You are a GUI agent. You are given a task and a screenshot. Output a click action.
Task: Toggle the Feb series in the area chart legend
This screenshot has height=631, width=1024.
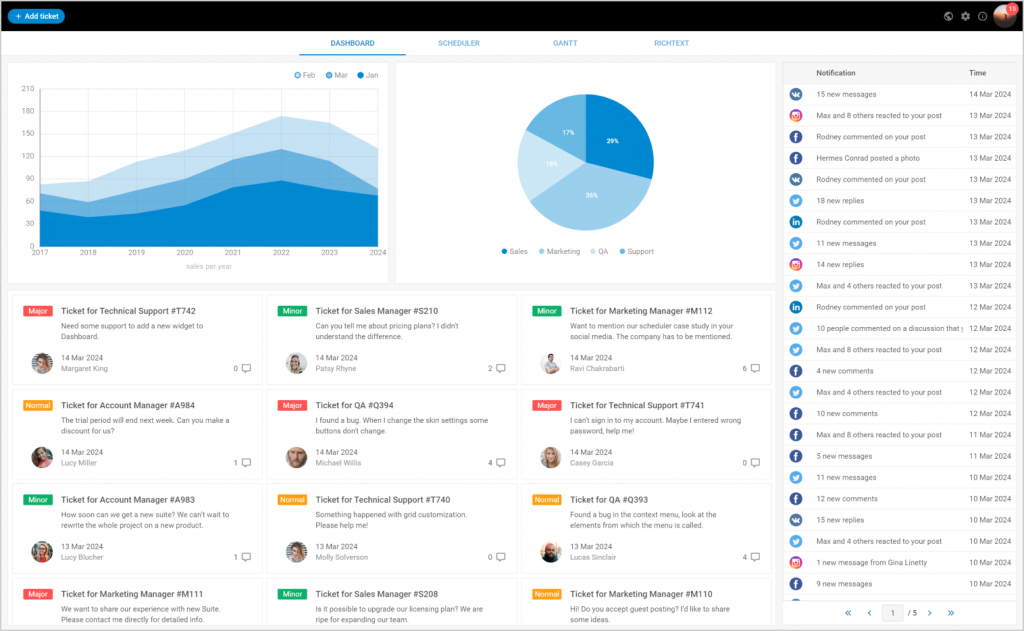[303, 75]
